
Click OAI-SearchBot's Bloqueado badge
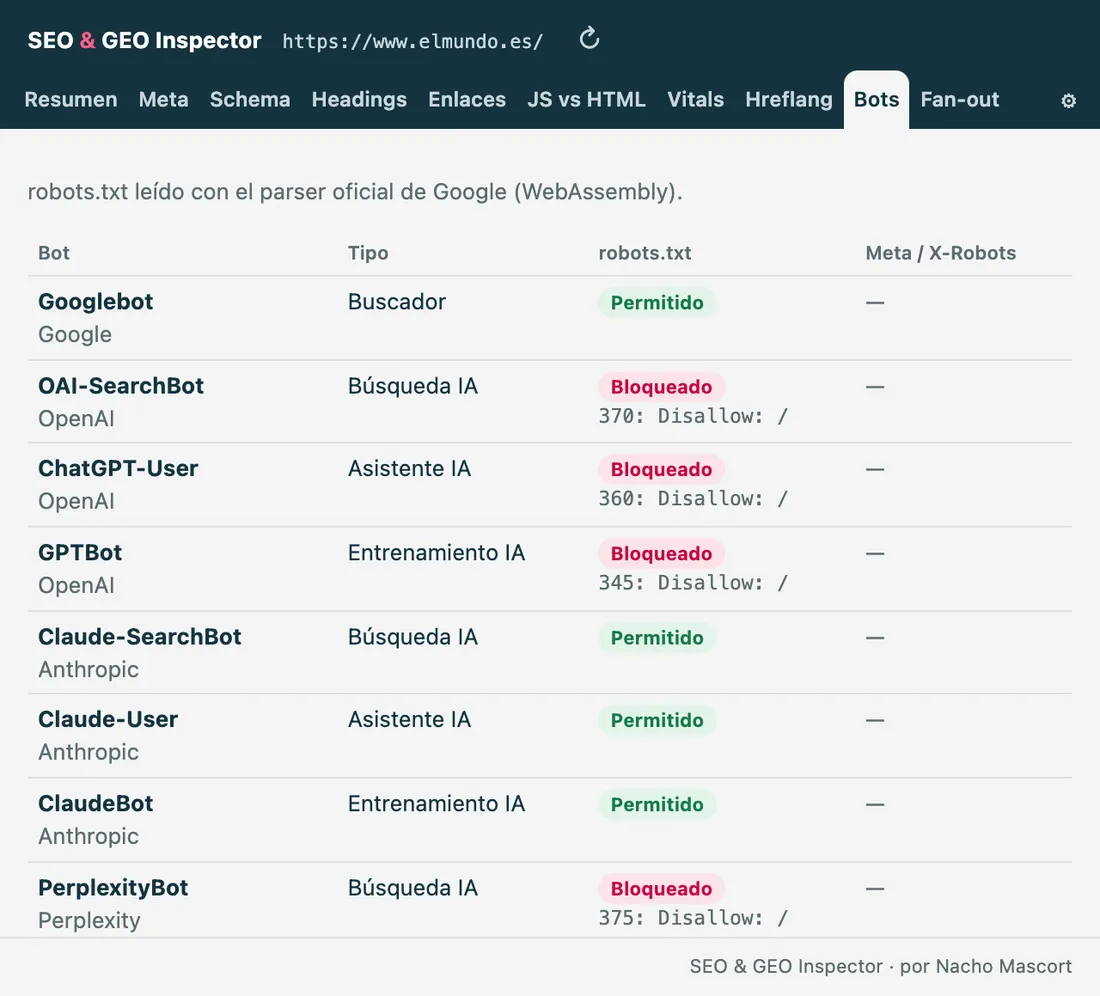661,386
